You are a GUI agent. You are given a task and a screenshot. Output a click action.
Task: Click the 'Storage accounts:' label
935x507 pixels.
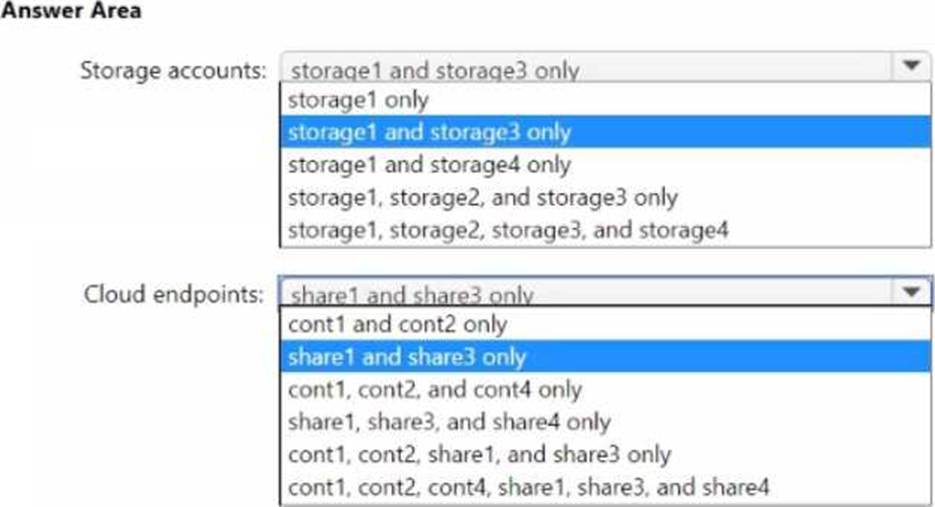174,70
